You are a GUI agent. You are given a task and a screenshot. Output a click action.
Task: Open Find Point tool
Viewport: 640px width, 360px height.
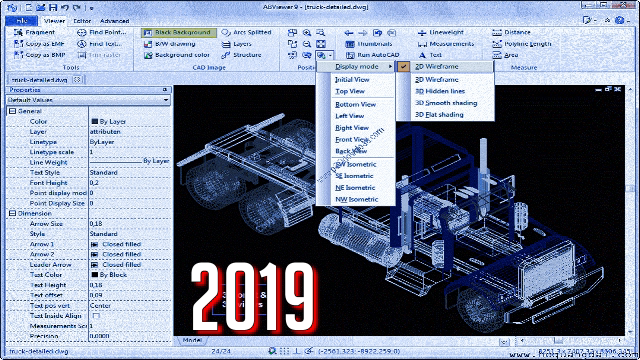pos(102,32)
